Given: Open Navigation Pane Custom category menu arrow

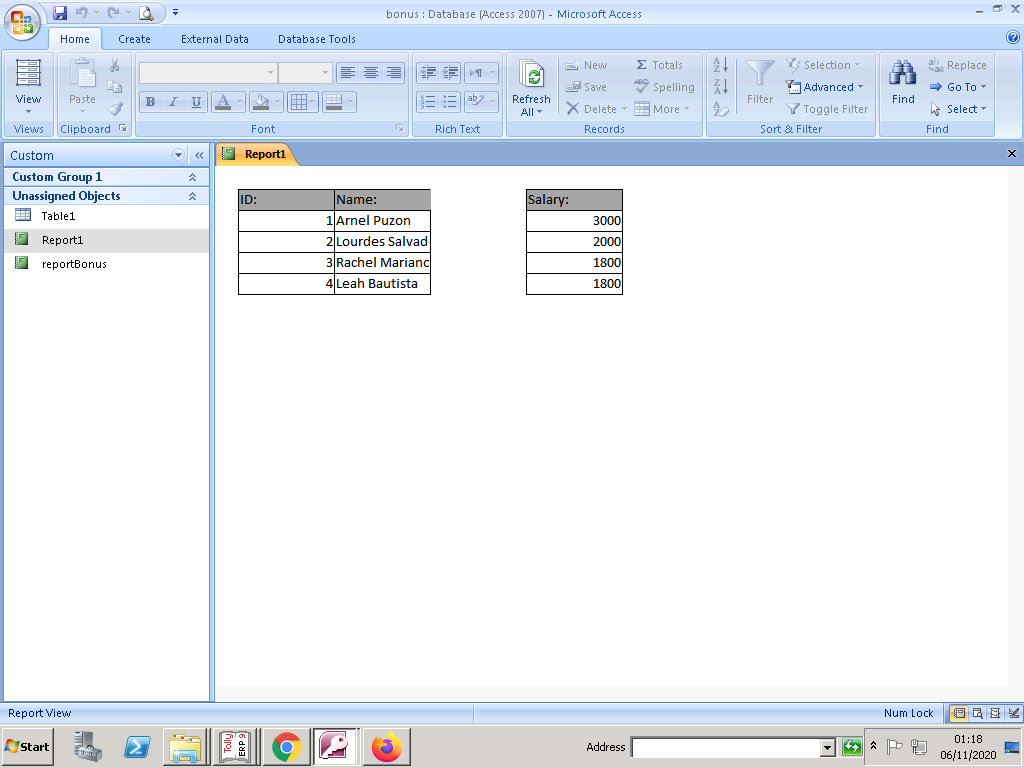Looking at the screenshot, I should pyautogui.click(x=178, y=155).
